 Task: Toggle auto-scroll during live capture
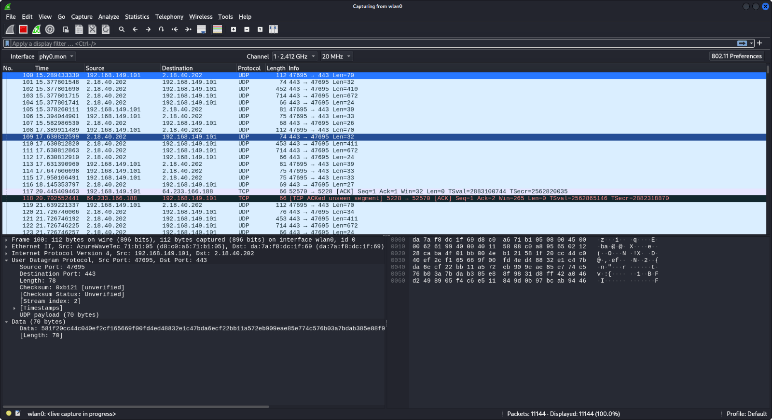click(200, 30)
